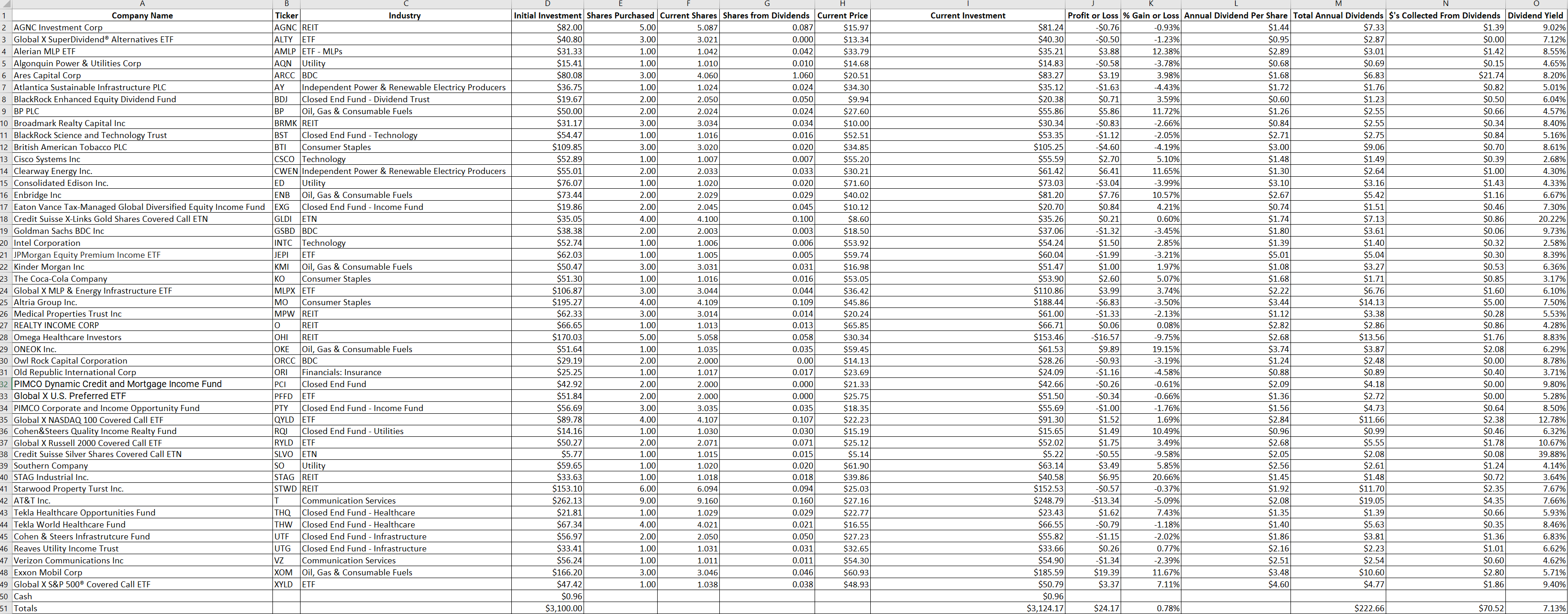
Task: Select the 'ONEOK Inc.' cell
Action: coord(142,349)
